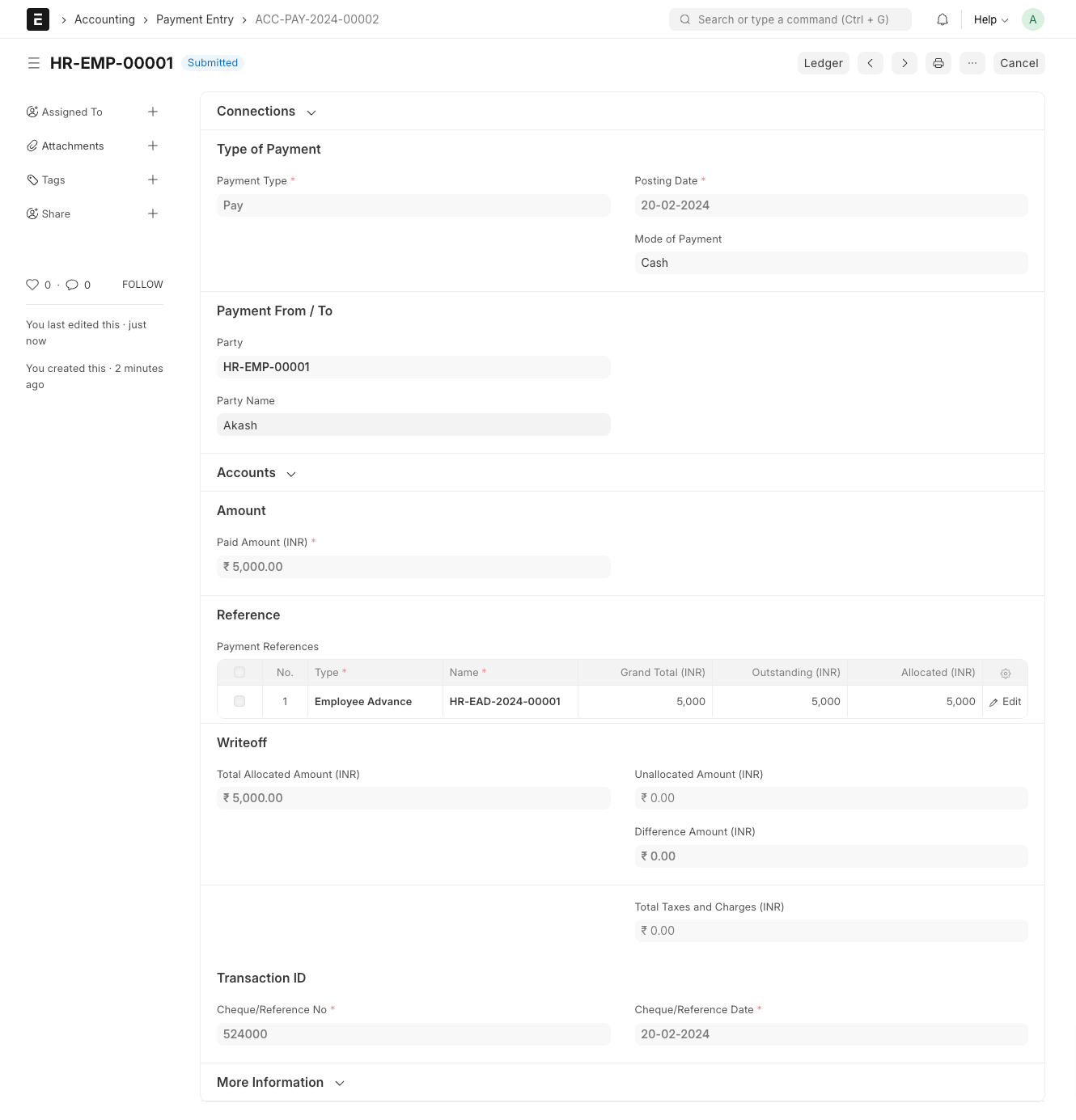The height and width of the screenshot is (1120, 1076).
Task: Open the Help dropdown menu
Action: coord(990,19)
